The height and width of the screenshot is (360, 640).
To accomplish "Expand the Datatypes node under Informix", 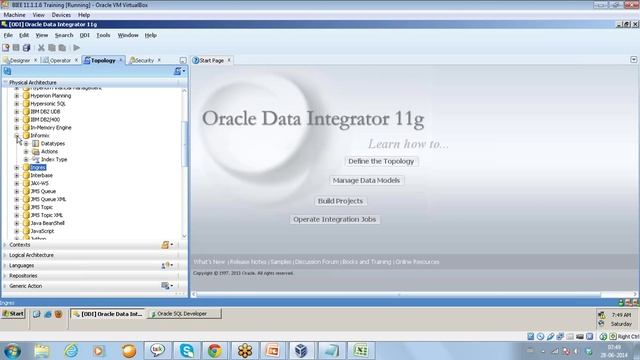I will [x=26, y=144].
